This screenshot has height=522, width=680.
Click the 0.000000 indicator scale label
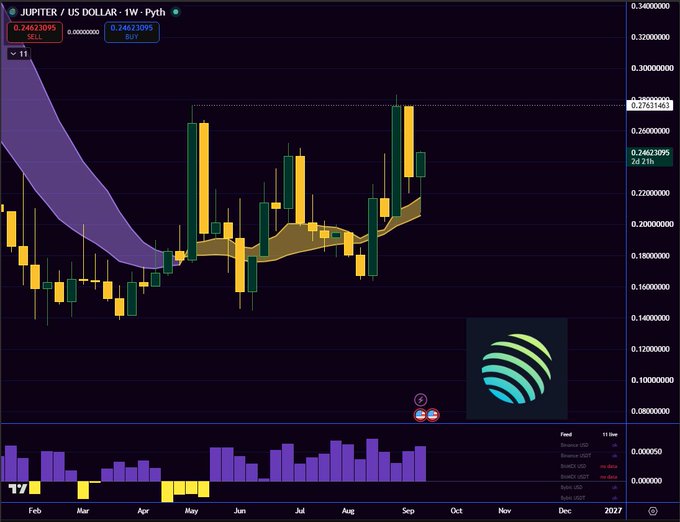tap(646, 481)
